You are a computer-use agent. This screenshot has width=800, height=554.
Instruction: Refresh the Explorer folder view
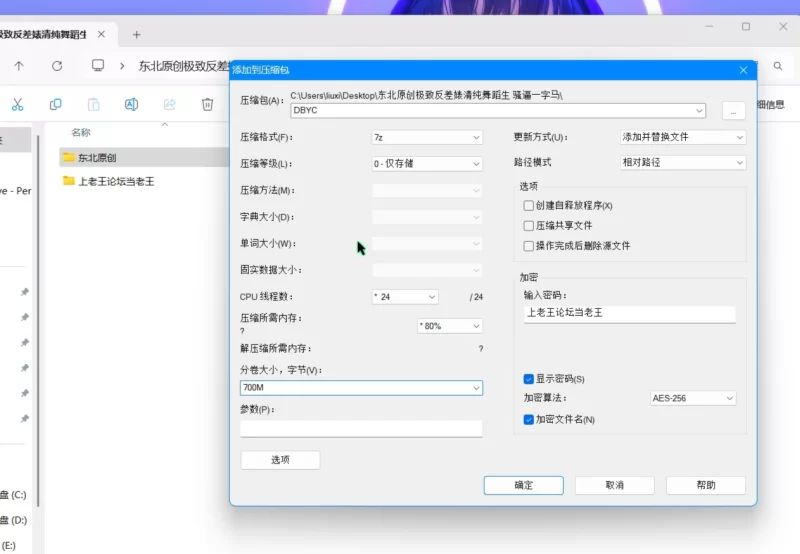pos(57,66)
